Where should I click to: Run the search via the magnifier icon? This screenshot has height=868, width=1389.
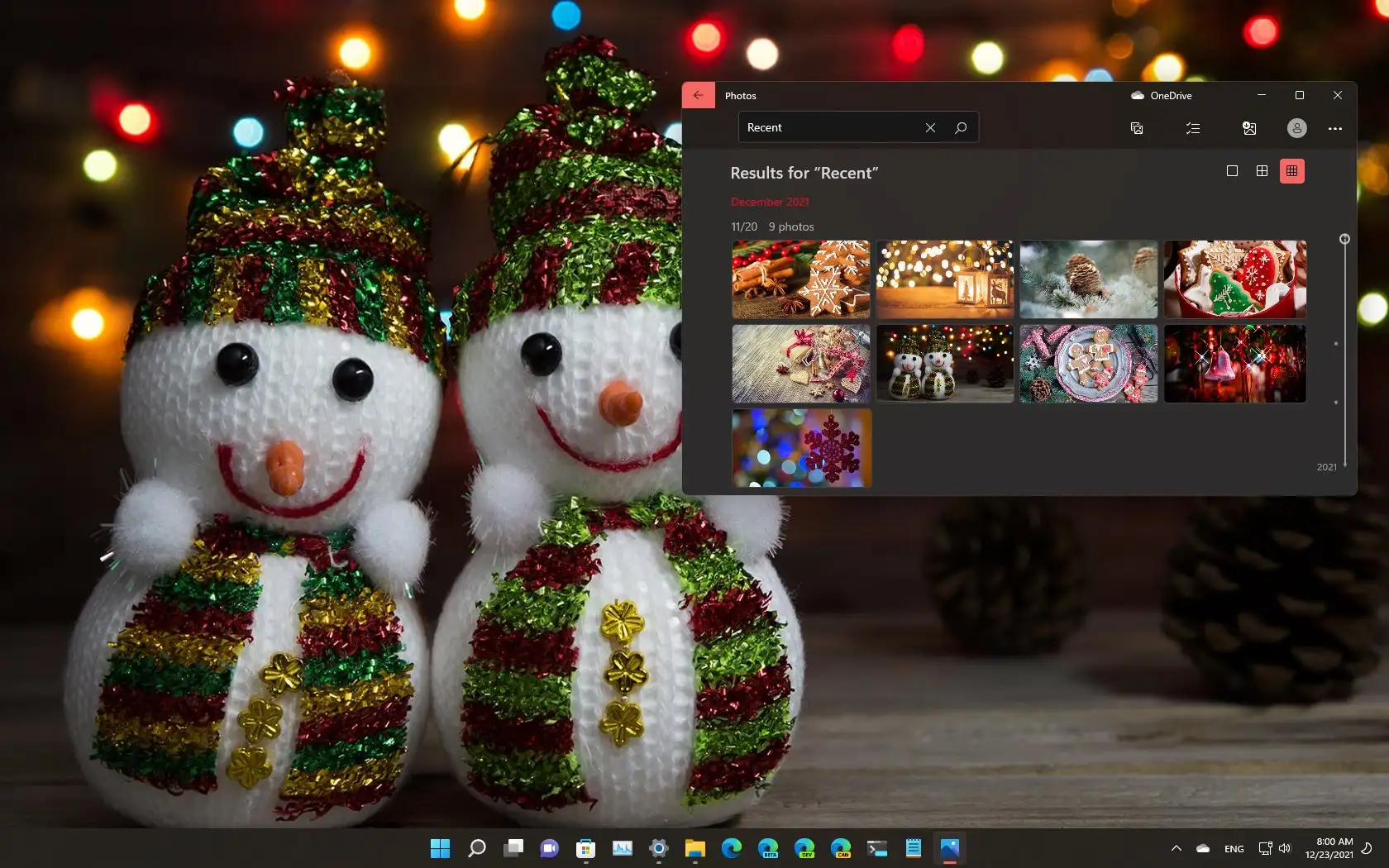(961, 127)
